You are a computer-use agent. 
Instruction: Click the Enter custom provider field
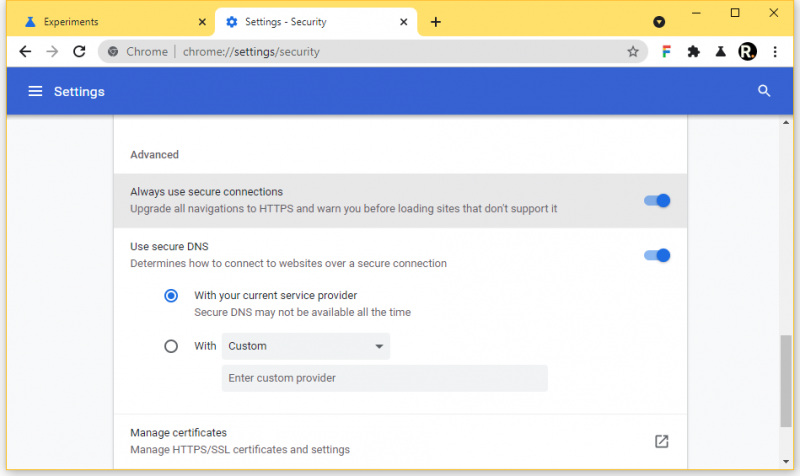(x=384, y=378)
